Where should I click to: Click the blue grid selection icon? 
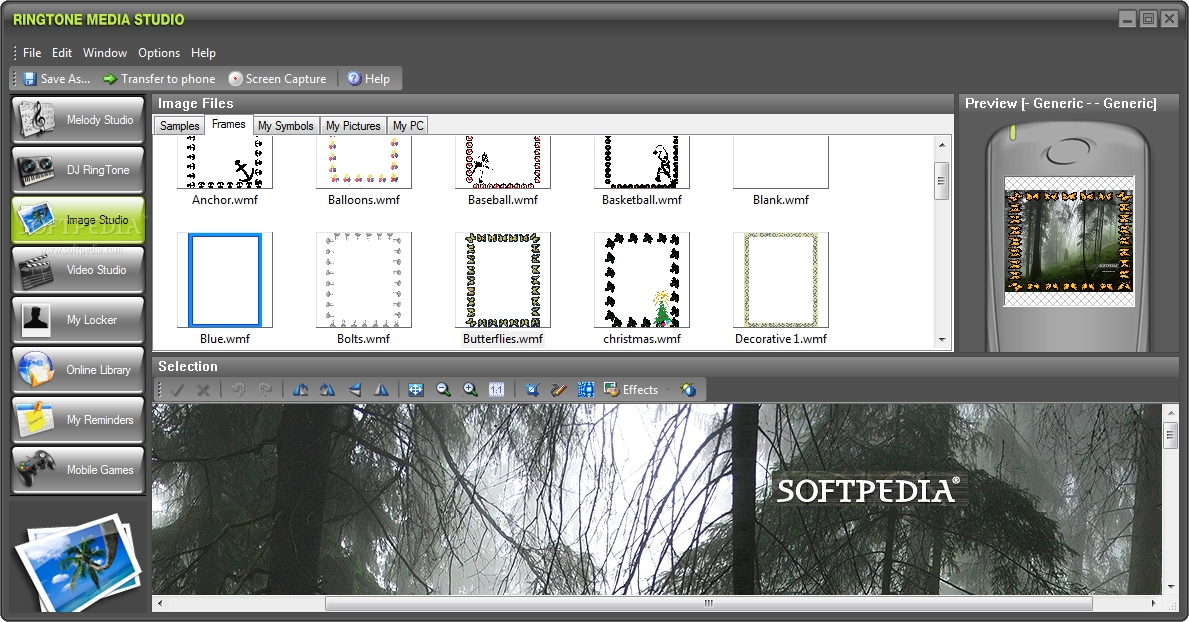[585, 390]
